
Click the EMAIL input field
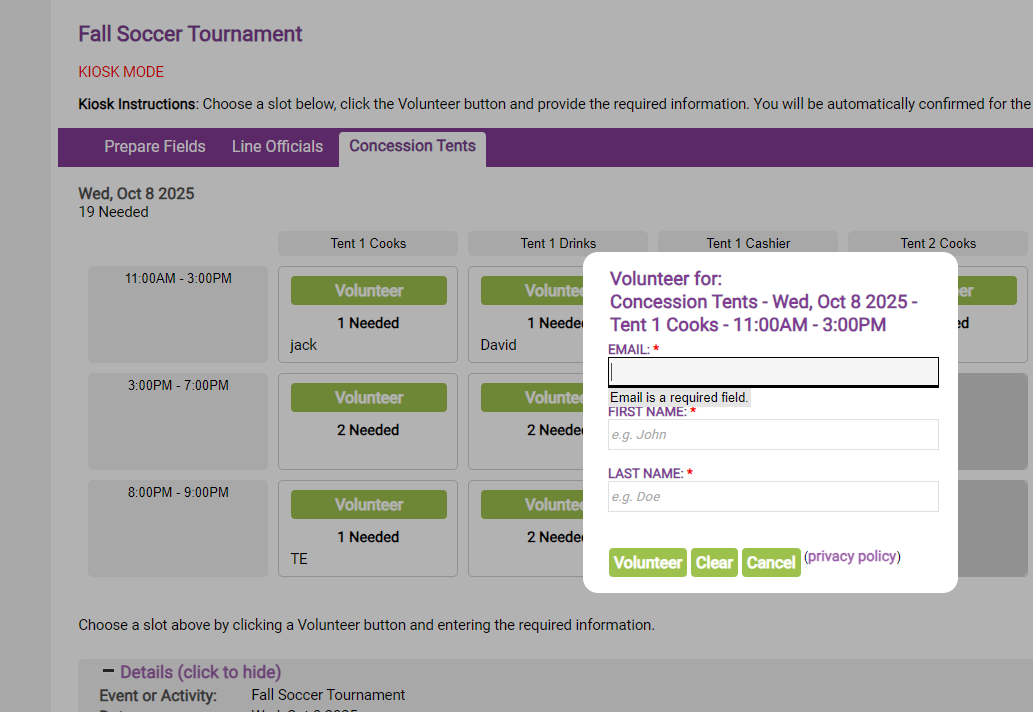tap(772, 371)
